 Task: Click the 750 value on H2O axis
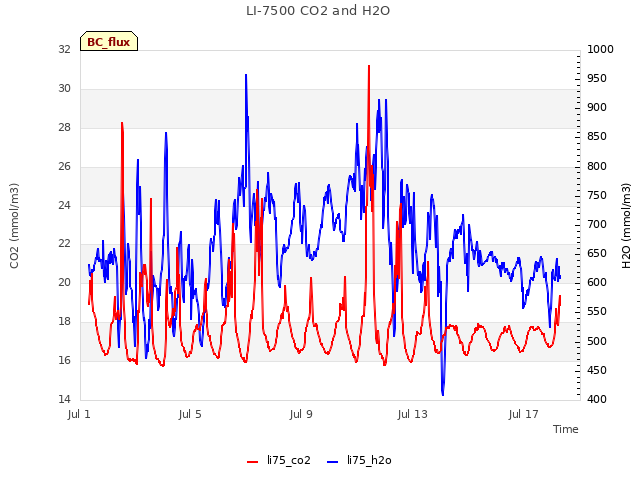tap(597, 195)
